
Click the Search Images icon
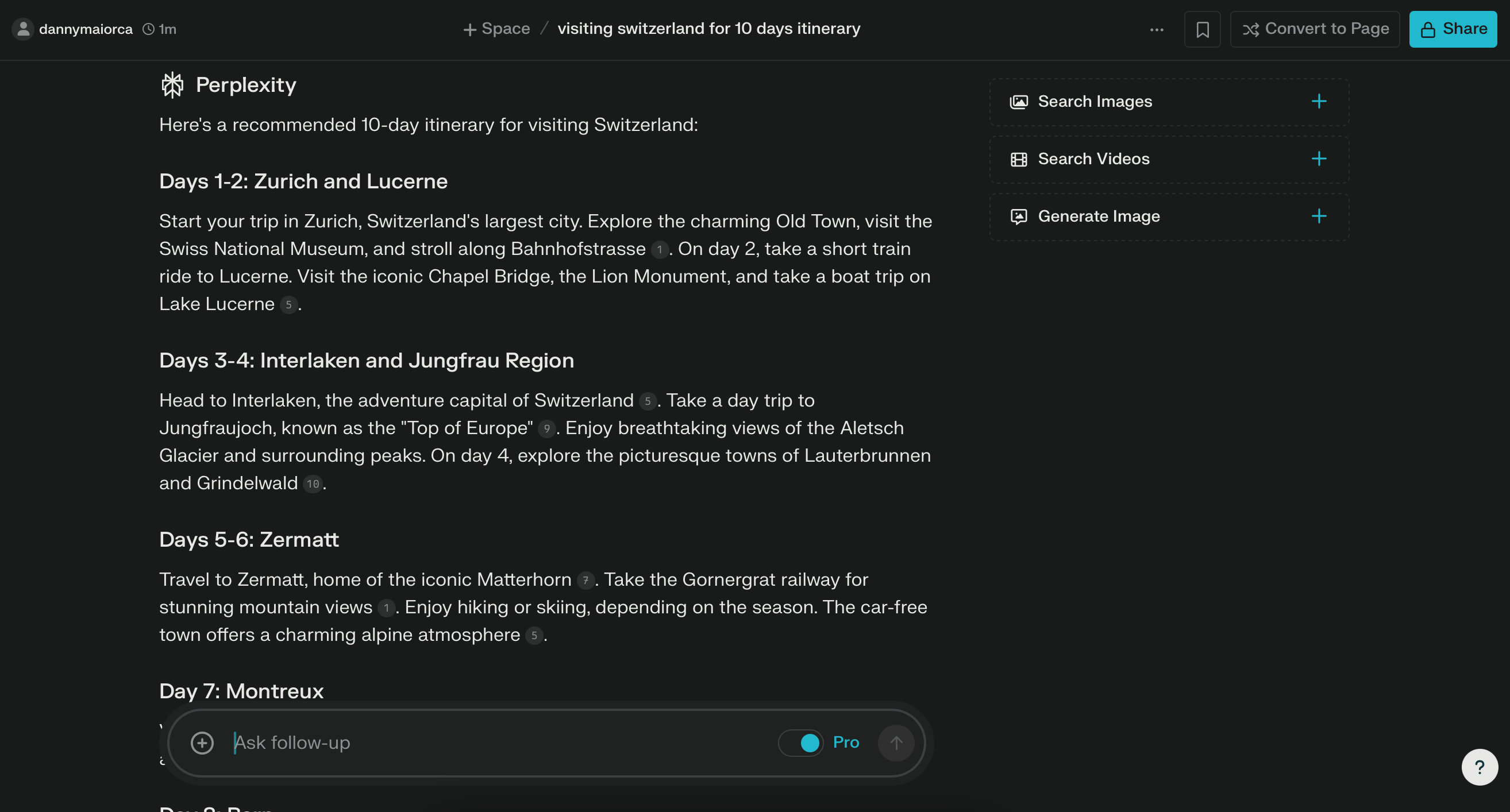(1019, 100)
